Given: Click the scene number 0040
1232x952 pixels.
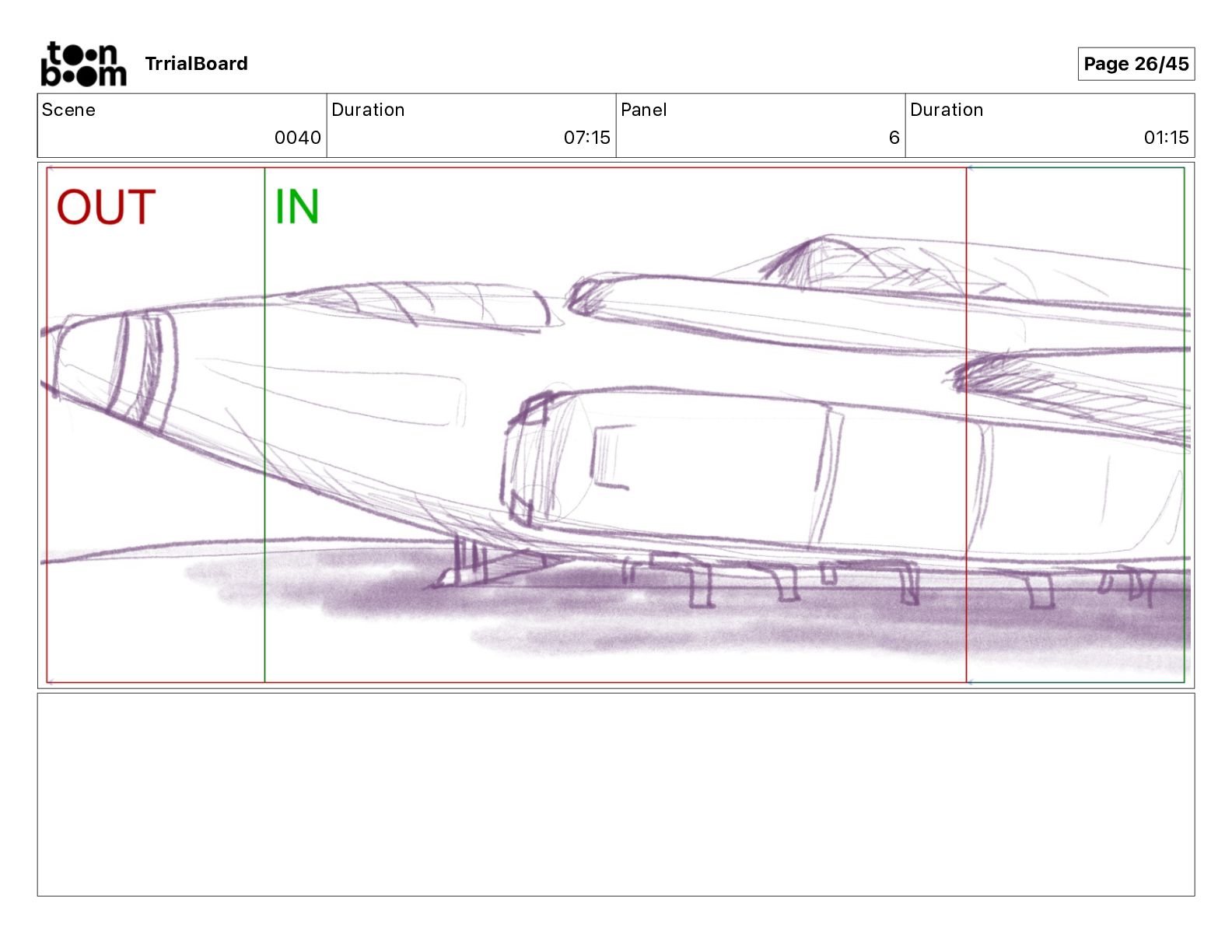Looking at the screenshot, I should 297,138.
